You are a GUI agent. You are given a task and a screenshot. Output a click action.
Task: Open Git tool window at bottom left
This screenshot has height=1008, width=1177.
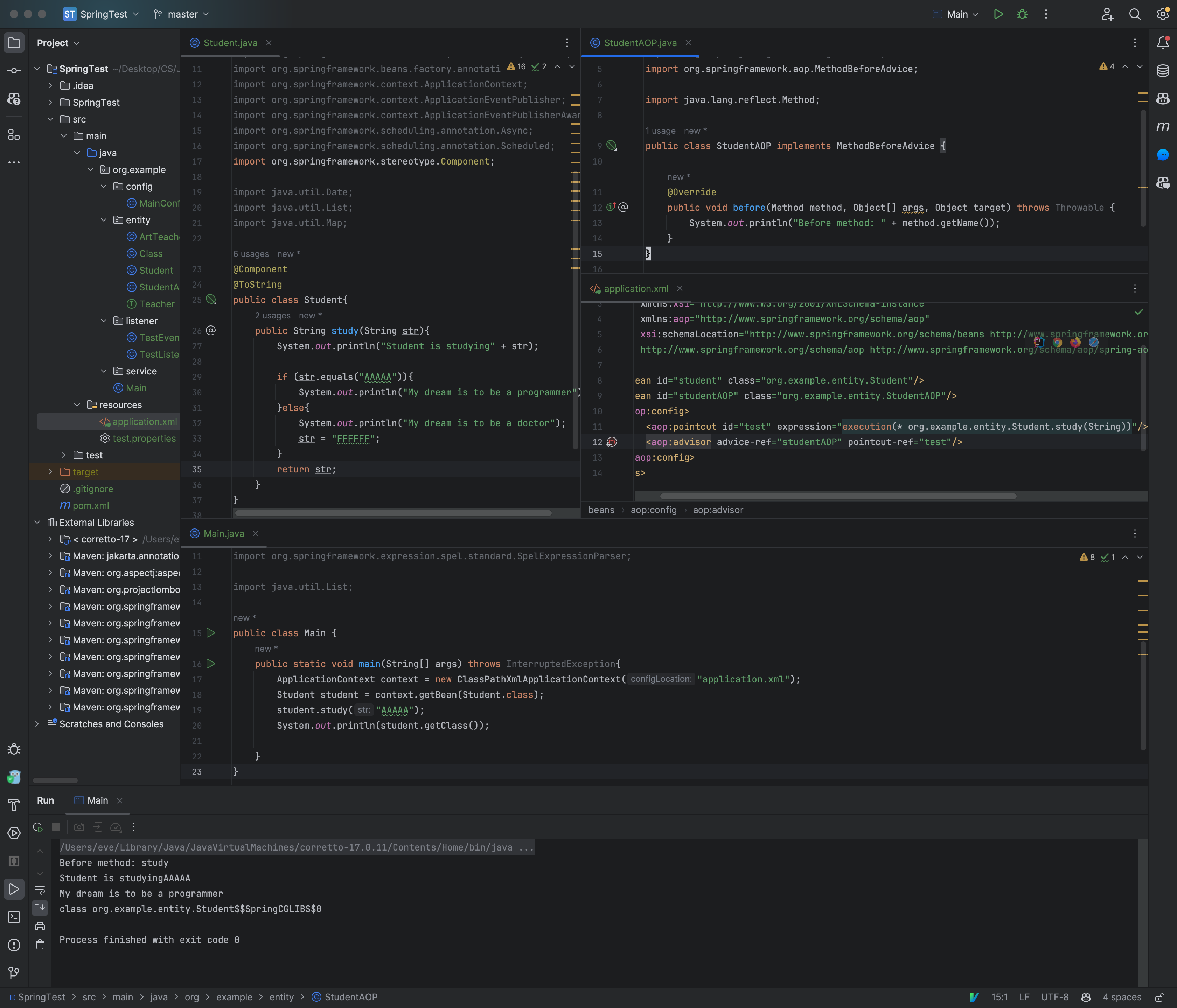pyautogui.click(x=14, y=973)
